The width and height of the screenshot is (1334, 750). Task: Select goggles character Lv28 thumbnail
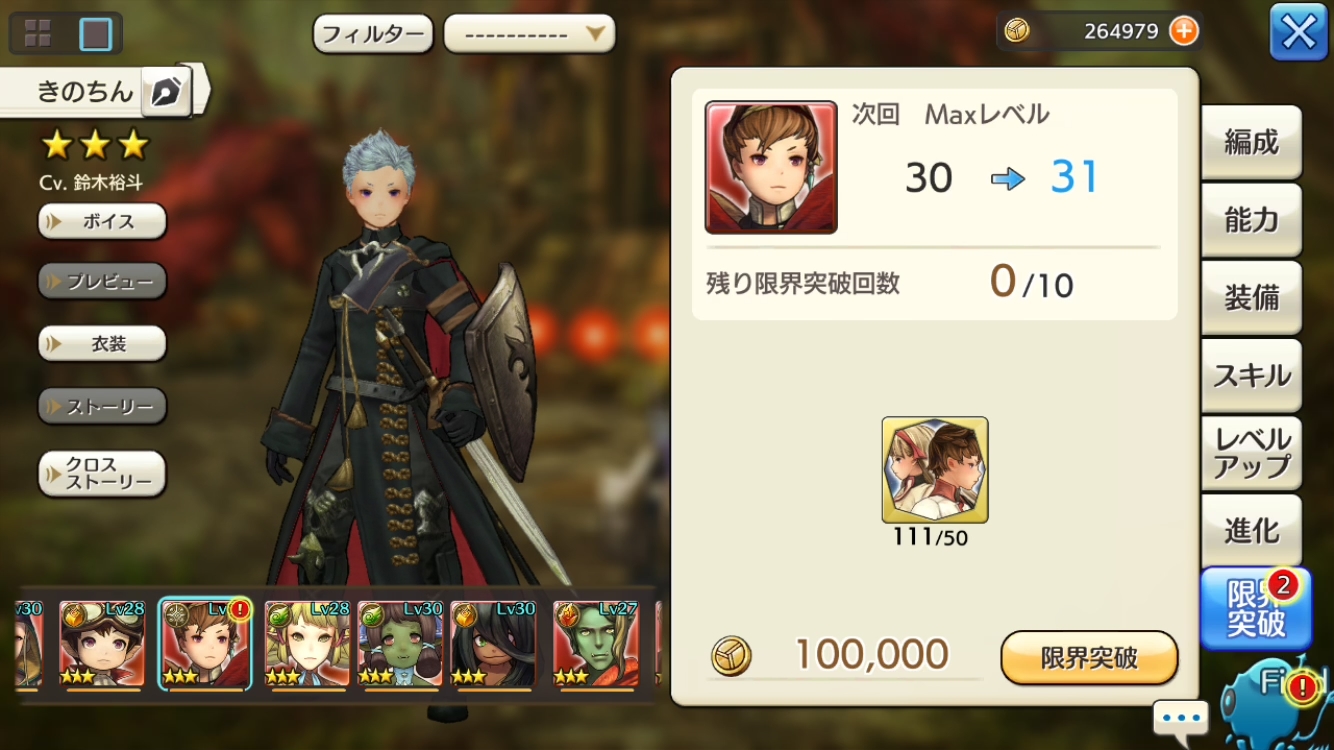102,644
